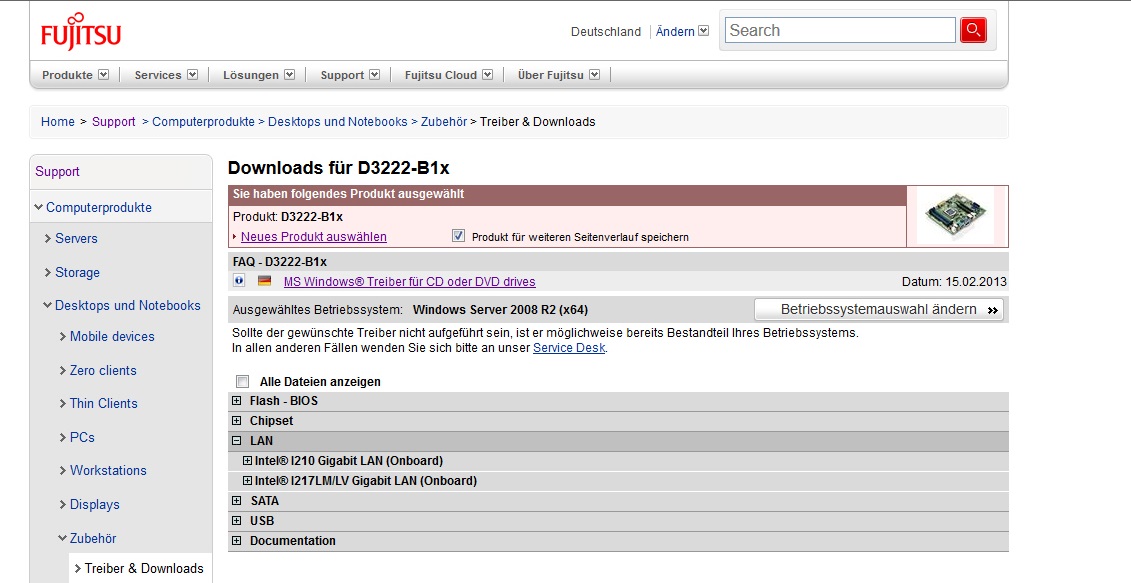Open Computerprodukte breadcrumb link
This screenshot has width=1131, height=583.
[203, 122]
